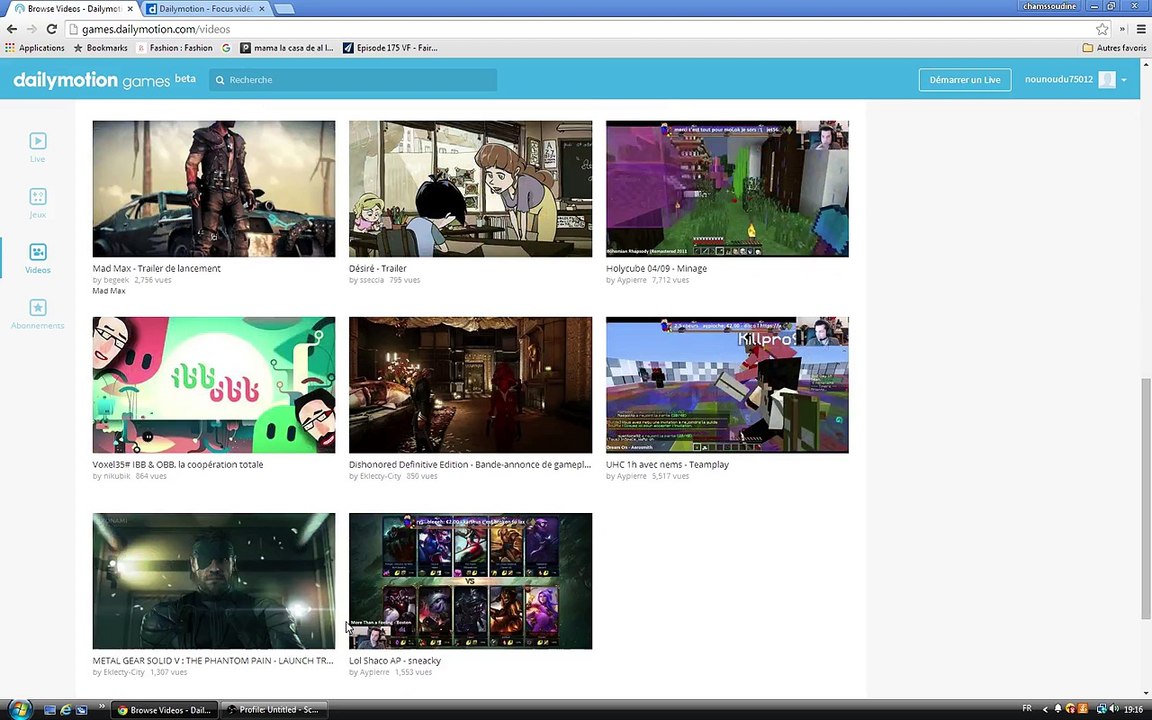Image resolution: width=1152 pixels, height=720 pixels.
Task: Play Désiré trailer thumbnail
Action: click(x=470, y=189)
